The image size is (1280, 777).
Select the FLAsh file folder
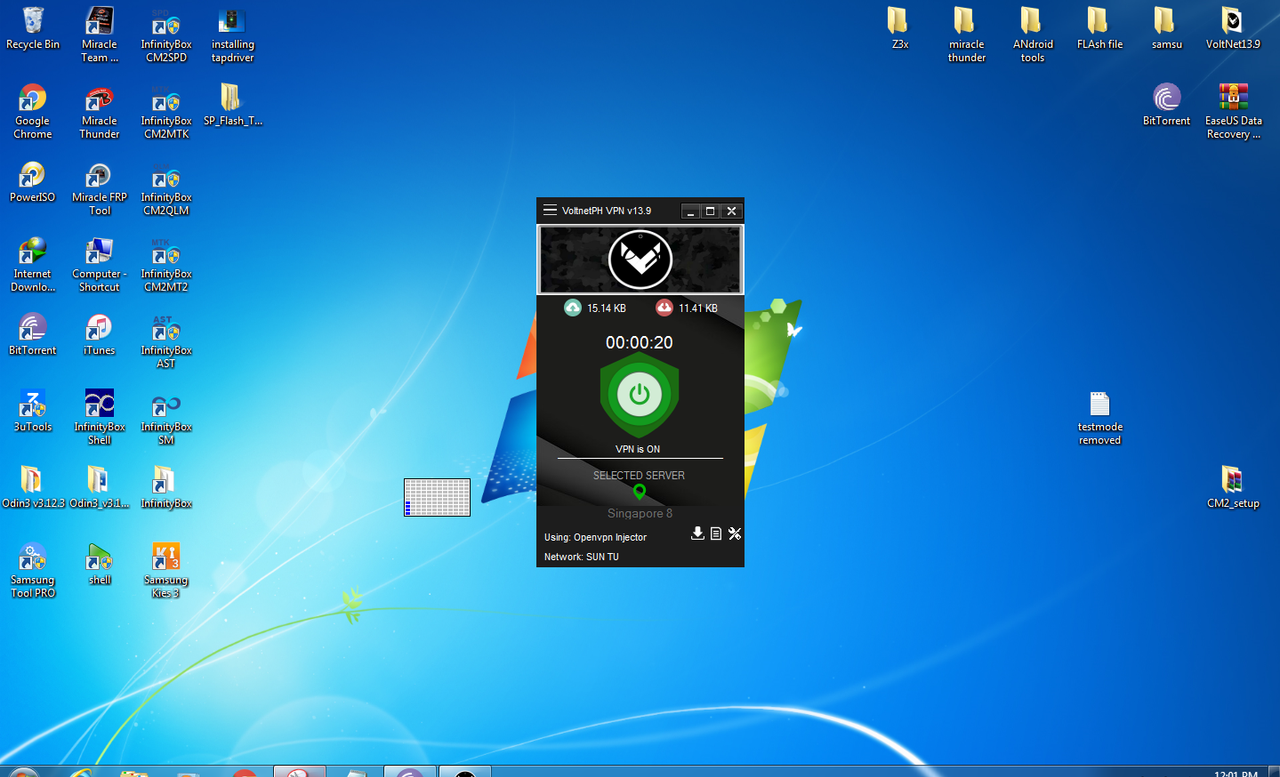[x=1099, y=28]
